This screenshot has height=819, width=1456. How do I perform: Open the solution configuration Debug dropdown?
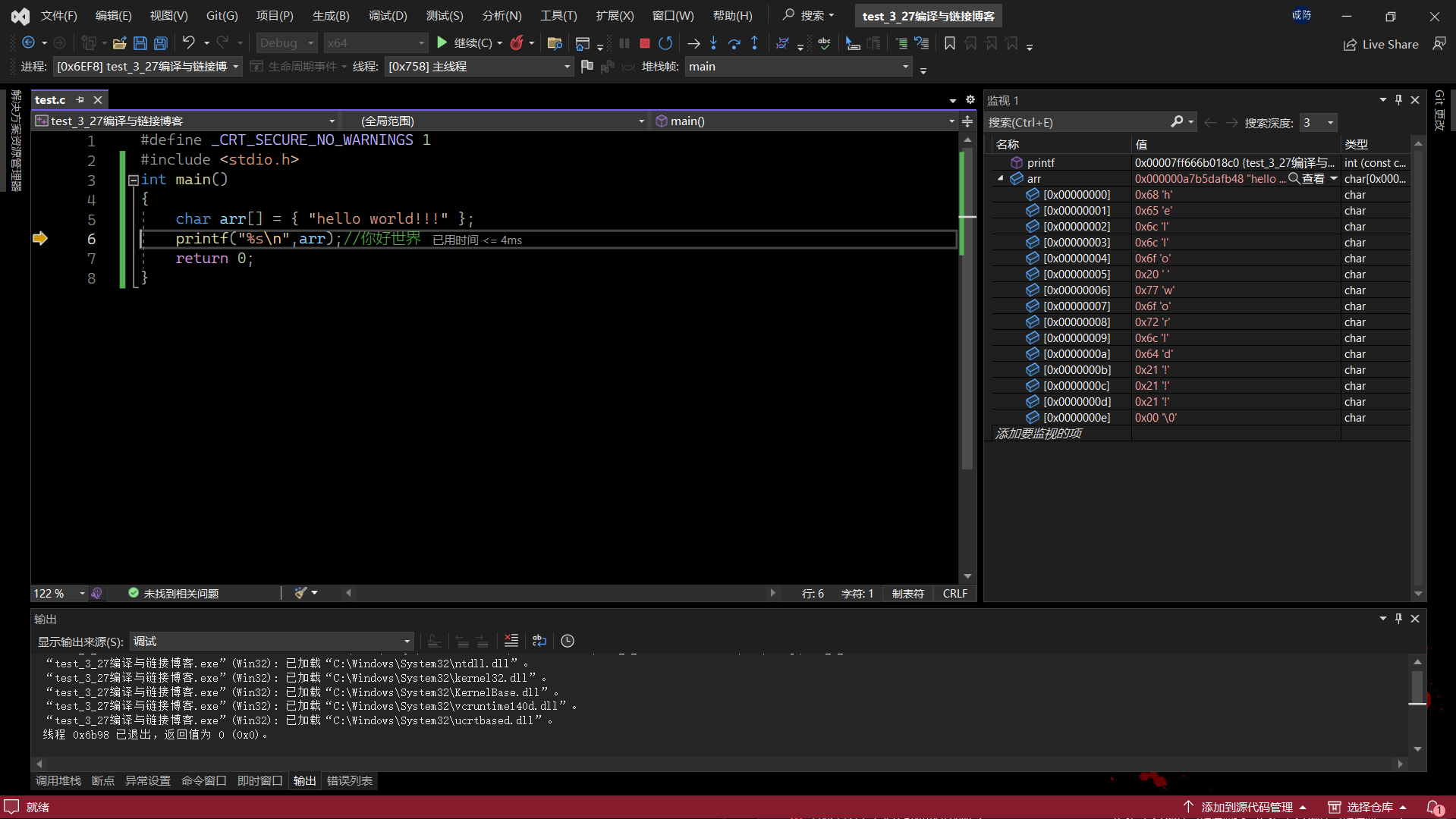[286, 43]
